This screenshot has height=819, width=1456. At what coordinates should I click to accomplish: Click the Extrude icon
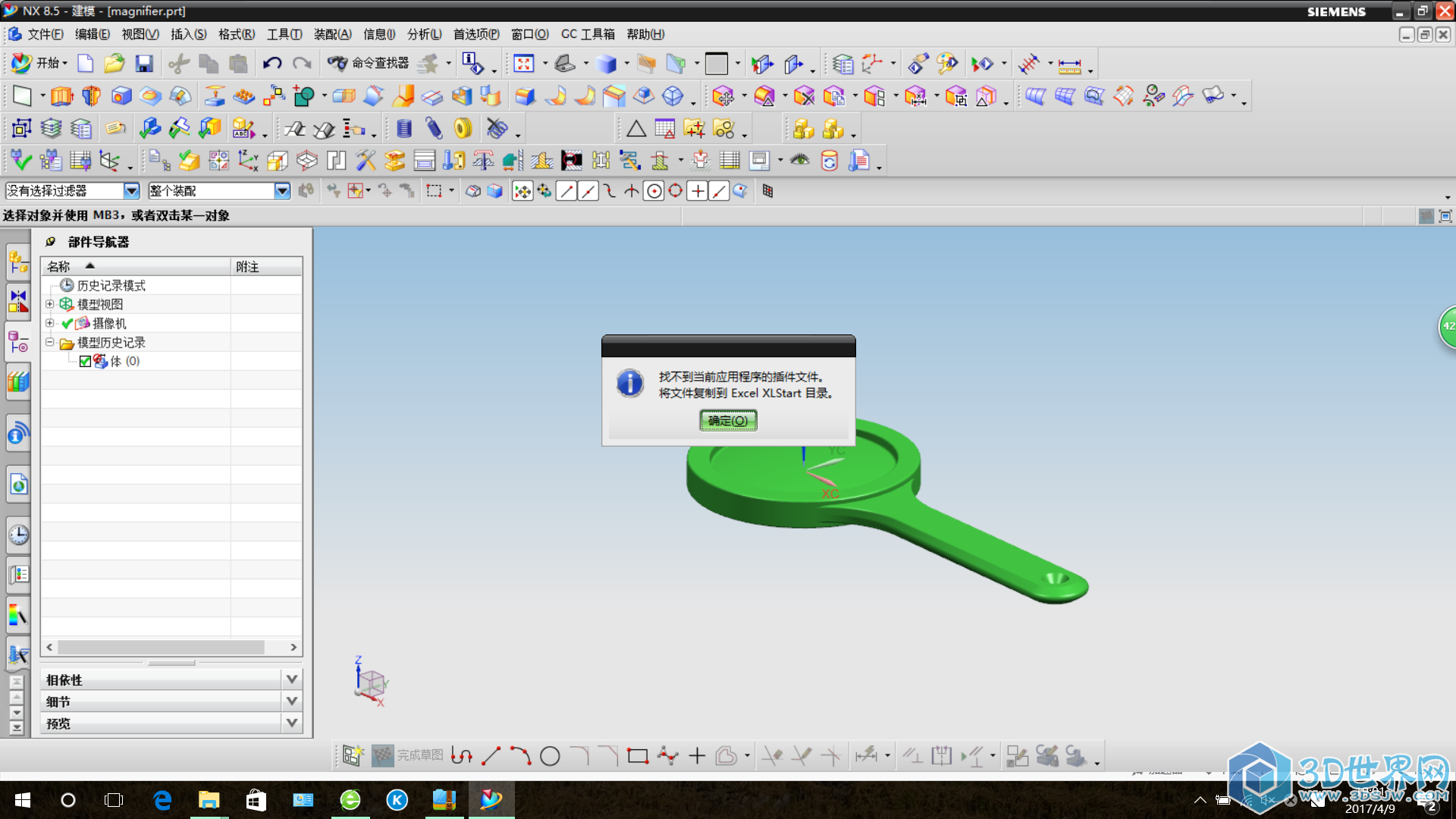[x=61, y=96]
